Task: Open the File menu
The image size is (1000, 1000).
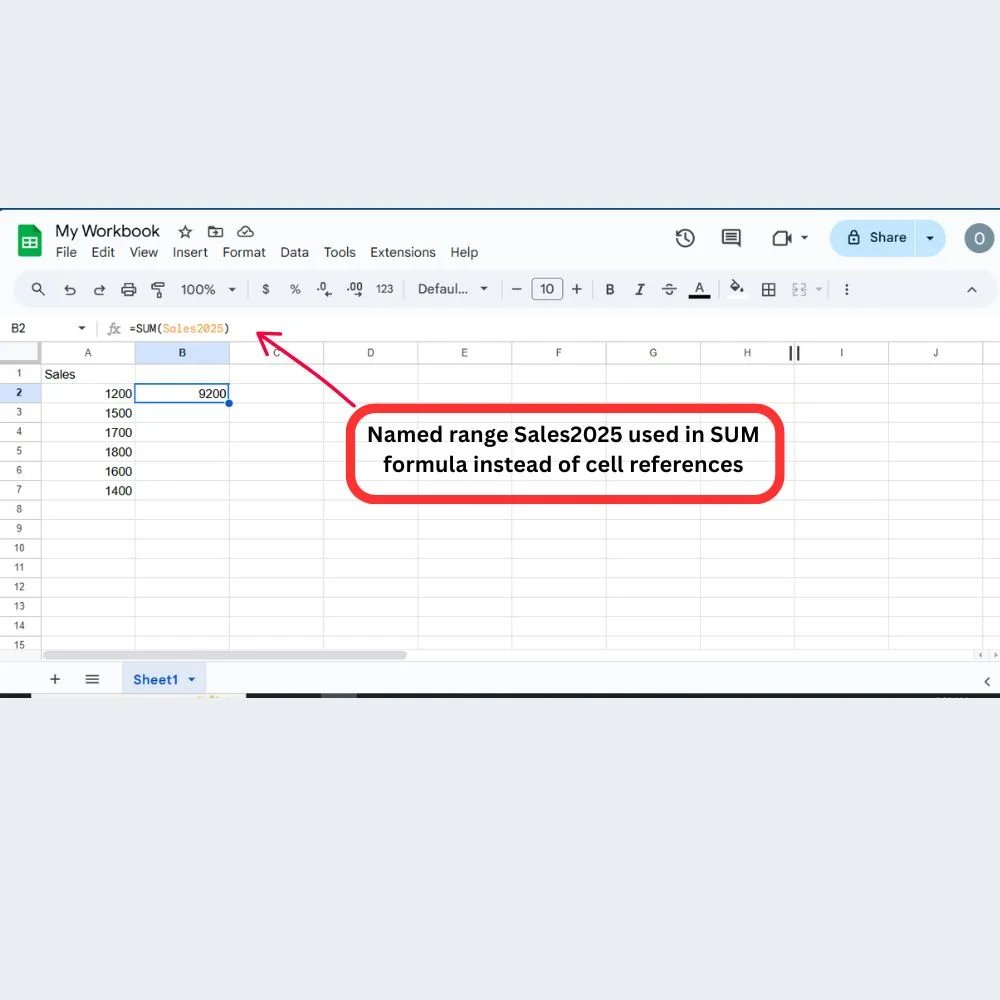Action: point(66,253)
